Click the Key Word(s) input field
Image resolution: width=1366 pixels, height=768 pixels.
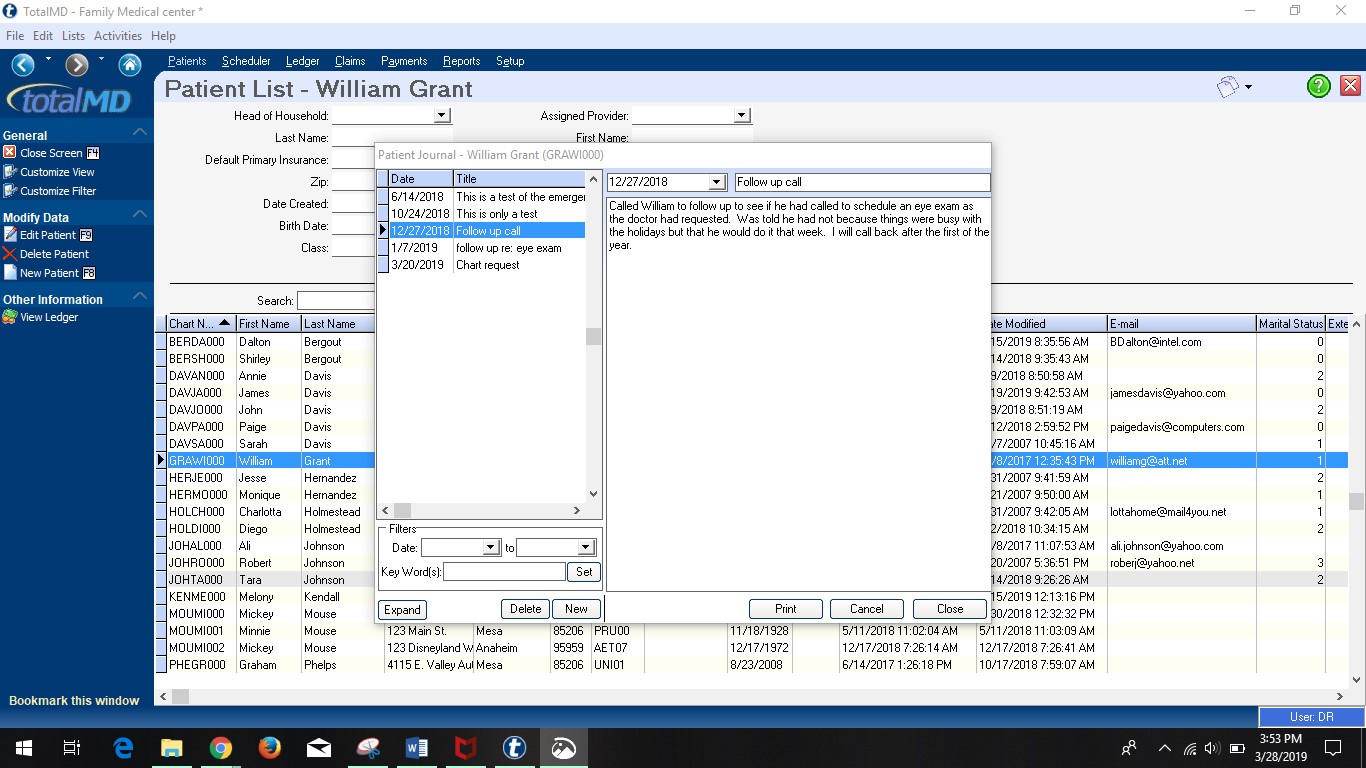[504, 572]
